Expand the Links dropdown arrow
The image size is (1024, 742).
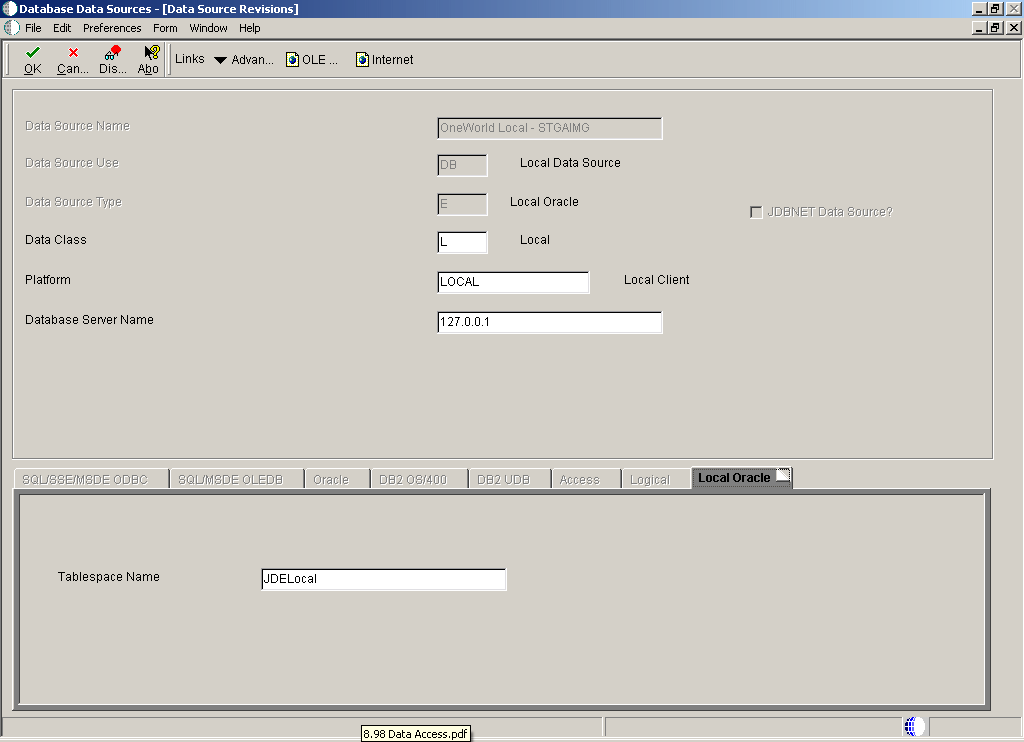(221, 60)
